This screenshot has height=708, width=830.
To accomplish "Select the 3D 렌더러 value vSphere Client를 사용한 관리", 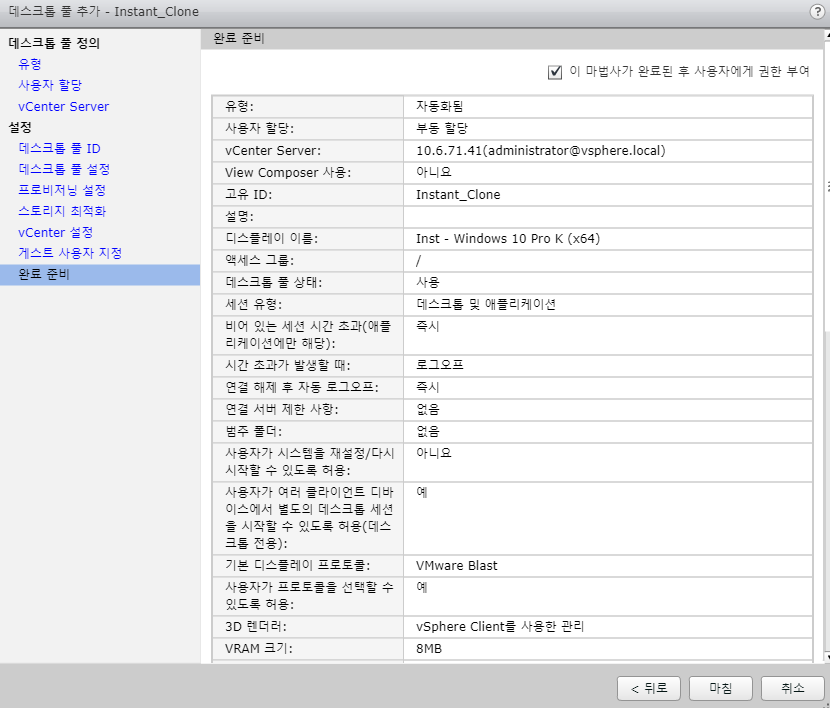I will coord(500,627).
